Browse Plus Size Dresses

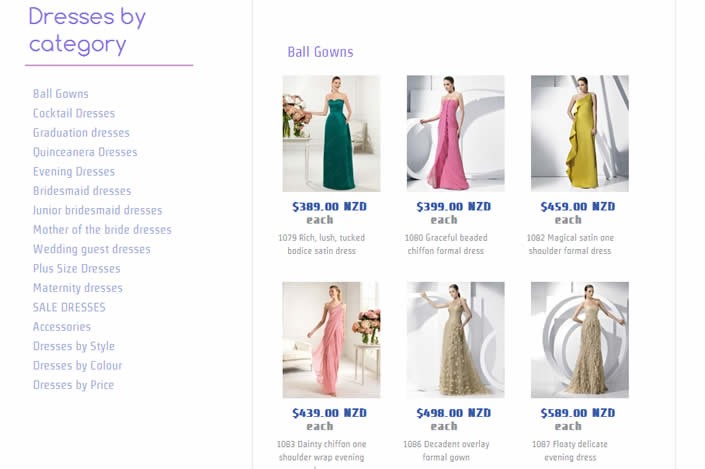[x=77, y=268]
